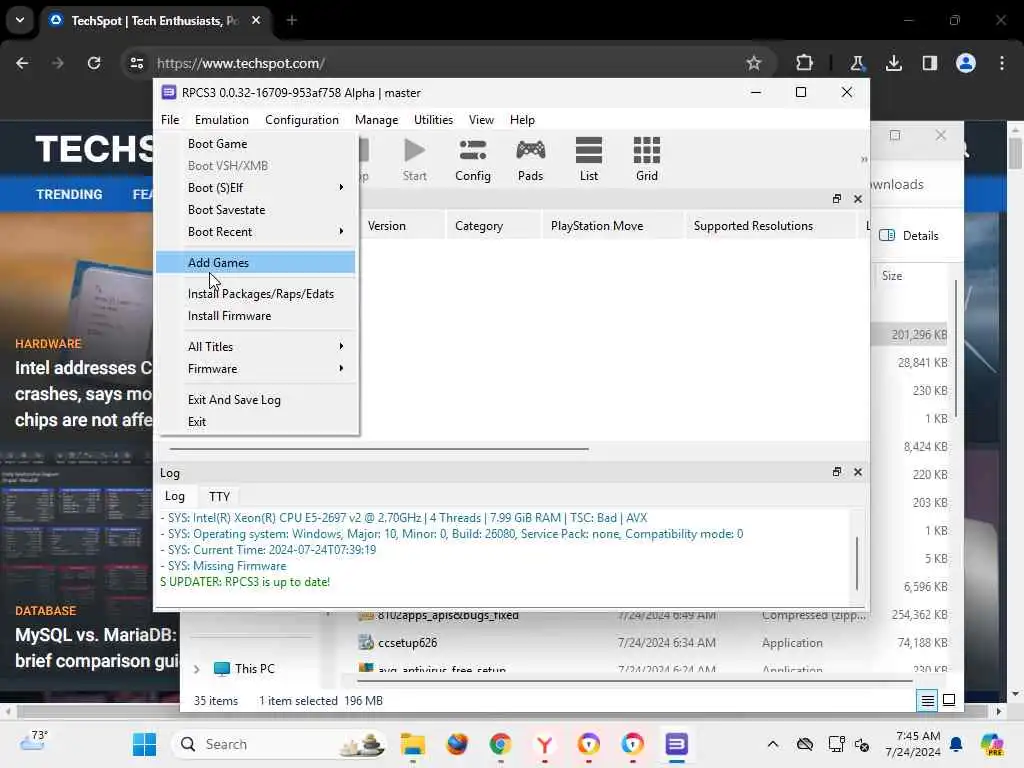
Task: Open Chrome three-dot menu
Action: (x=1002, y=63)
